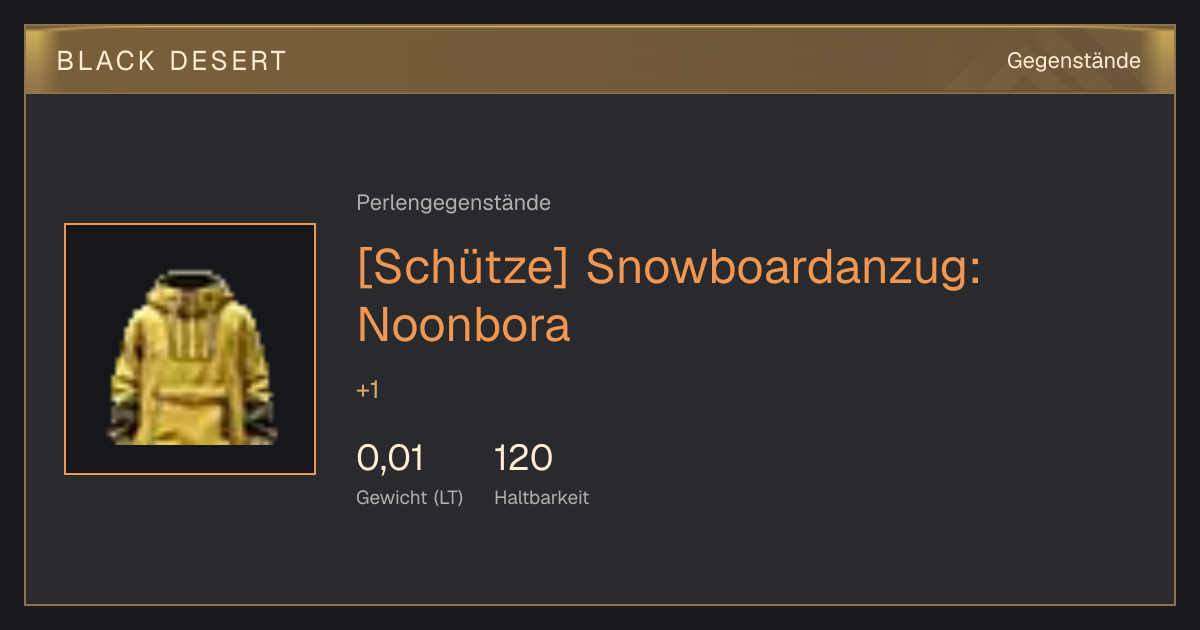Click the Haltbarkeit label
1200x630 pixels.
pyautogui.click(x=541, y=497)
